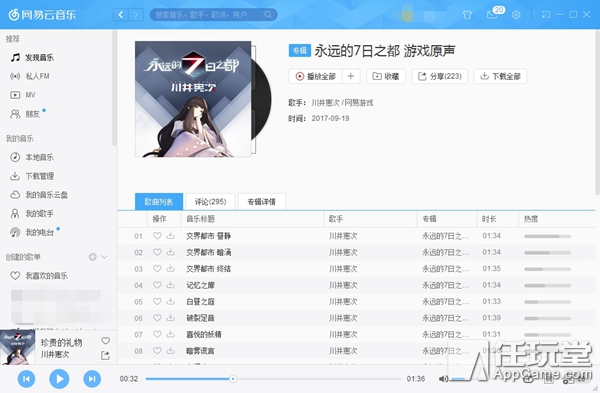The width and height of the screenshot is (600, 393).
Task: Download track 05 白昼之庭
Action: 171,302
